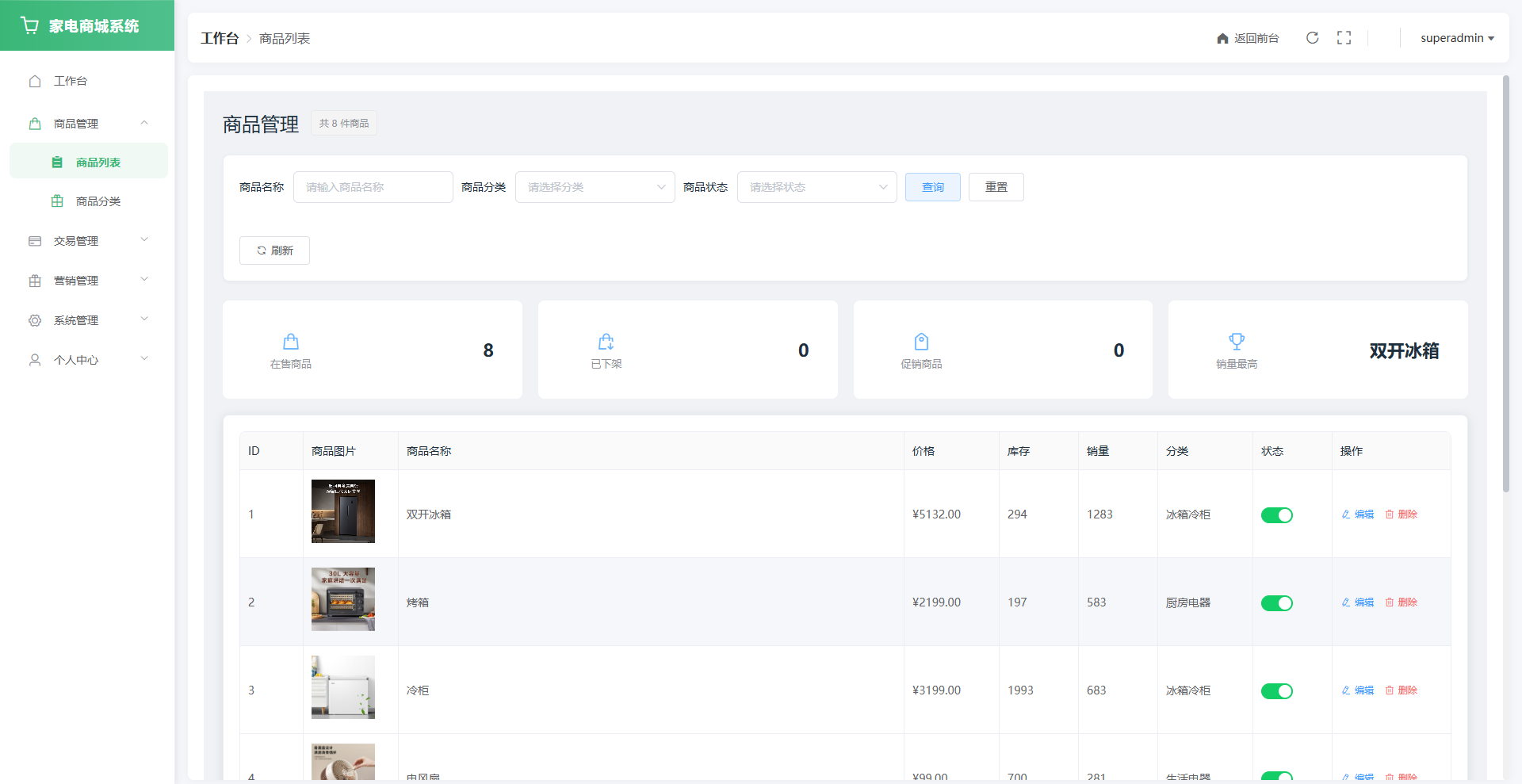Image resolution: width=1522 pixels, height=784 pixels.
Task: Expand the 交易管理 sidebar menu
Action: (x=87, y=241)
